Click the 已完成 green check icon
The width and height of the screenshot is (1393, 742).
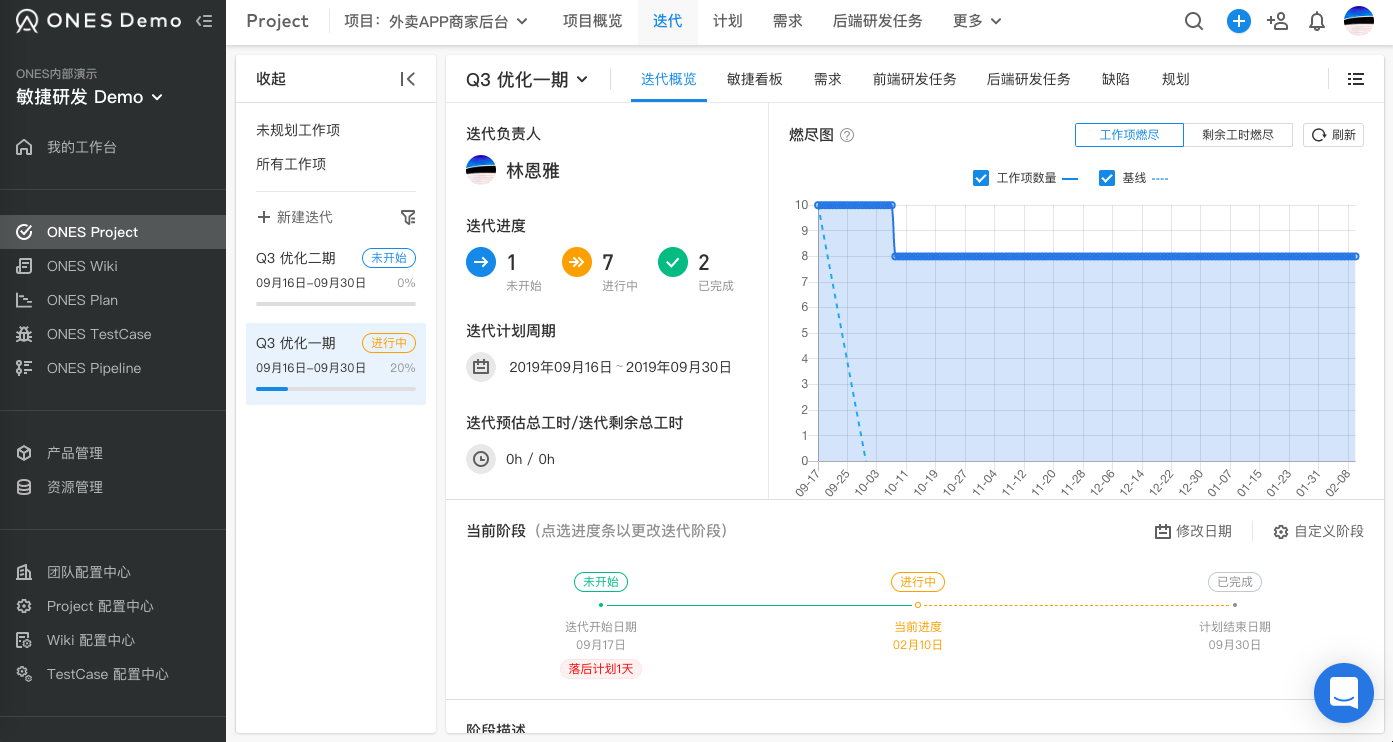pos(673,262)
